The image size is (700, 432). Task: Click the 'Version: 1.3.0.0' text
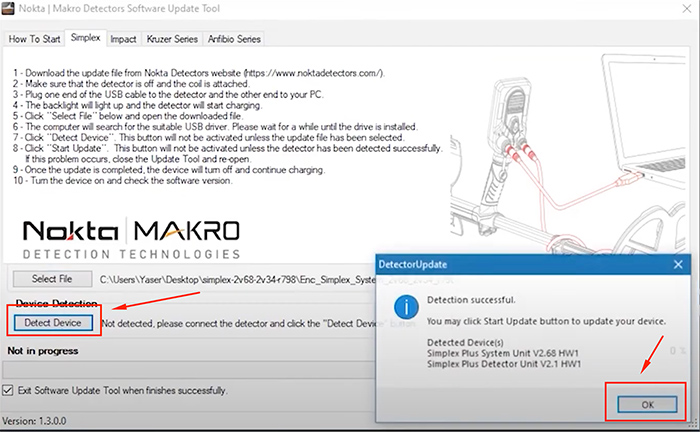(x=34, y=421)
